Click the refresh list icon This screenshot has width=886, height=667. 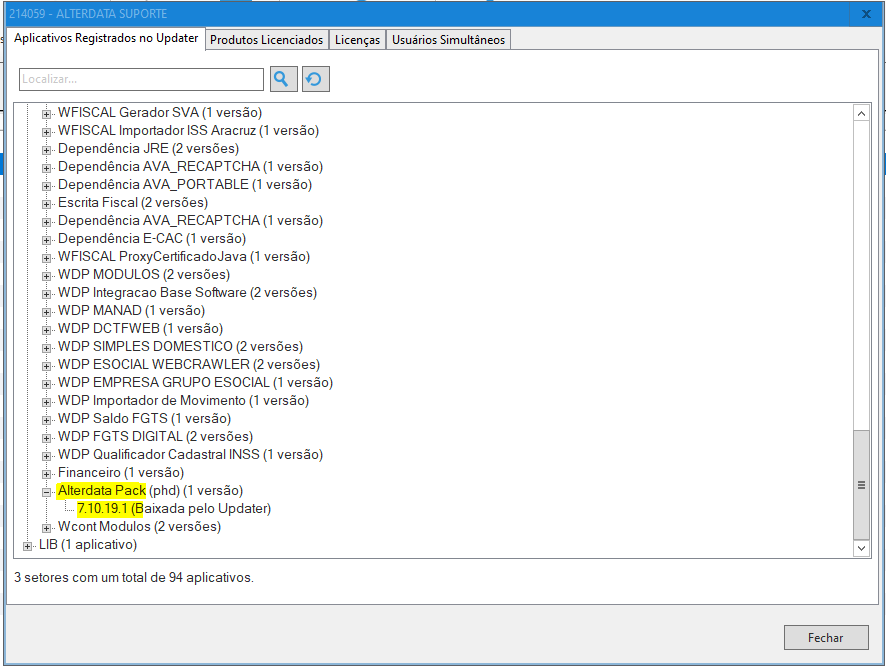(316, 80)
